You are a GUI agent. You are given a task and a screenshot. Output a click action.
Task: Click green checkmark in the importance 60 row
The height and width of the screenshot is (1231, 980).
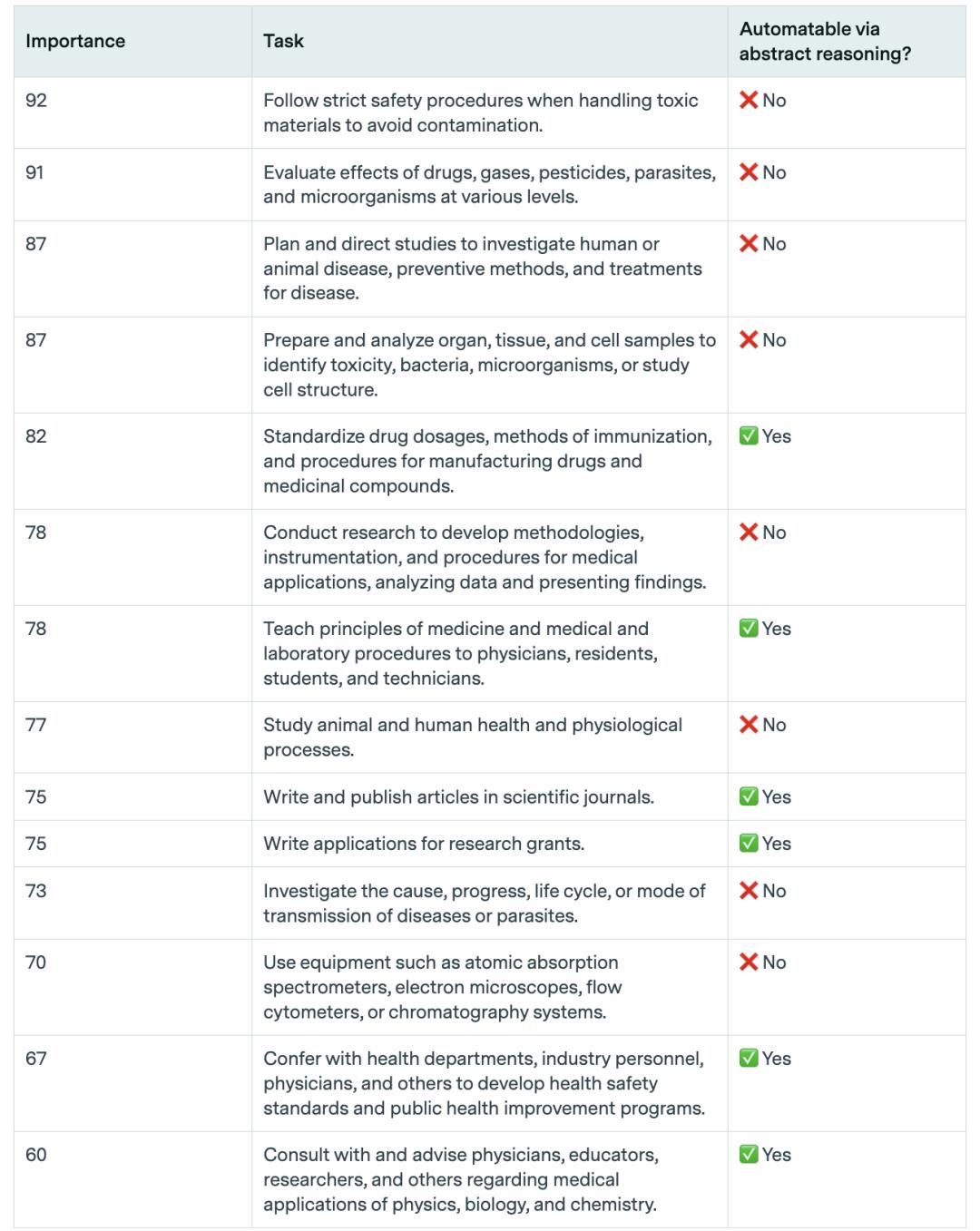(749, 1155)
